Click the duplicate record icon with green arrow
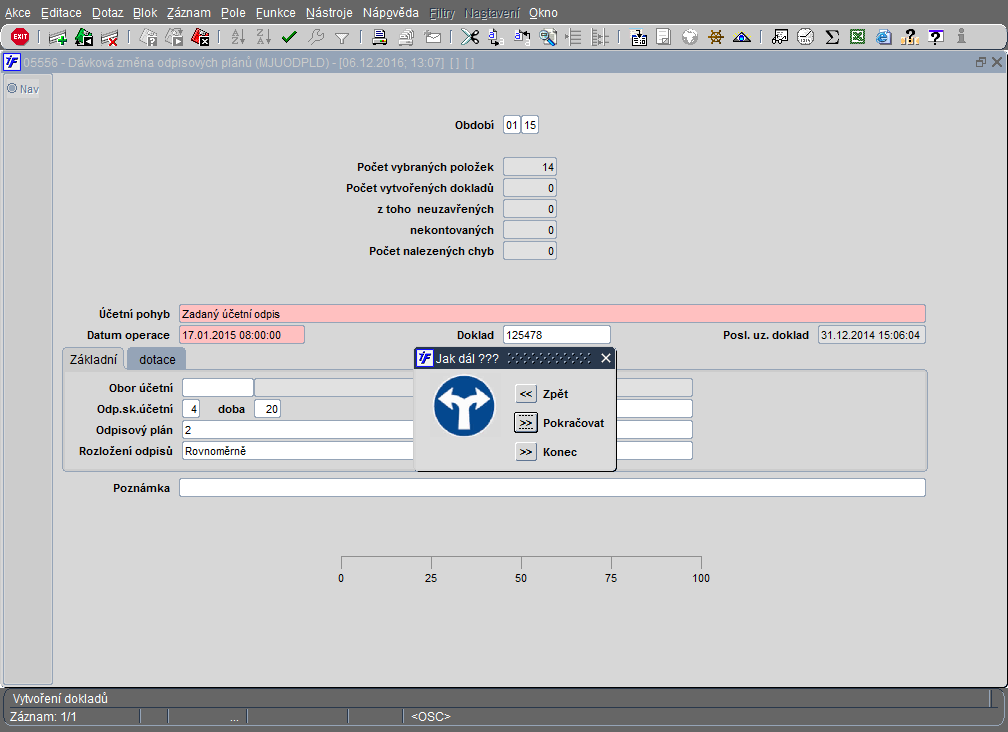This screenshot has height=732, width=1008. click(84, 37)
